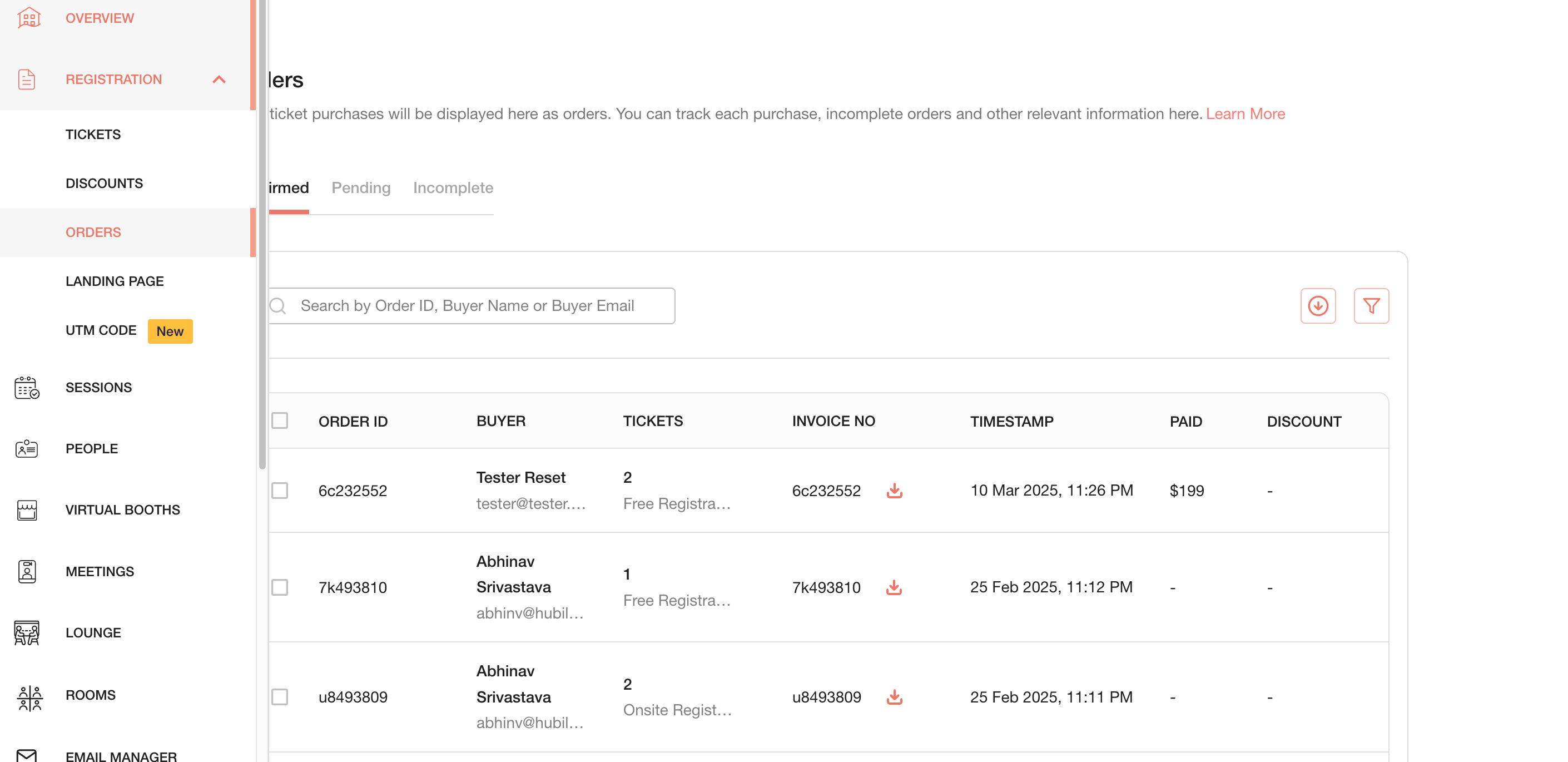Go to Lounge section
Screen dimensions: 1568x762
[93, 633]
